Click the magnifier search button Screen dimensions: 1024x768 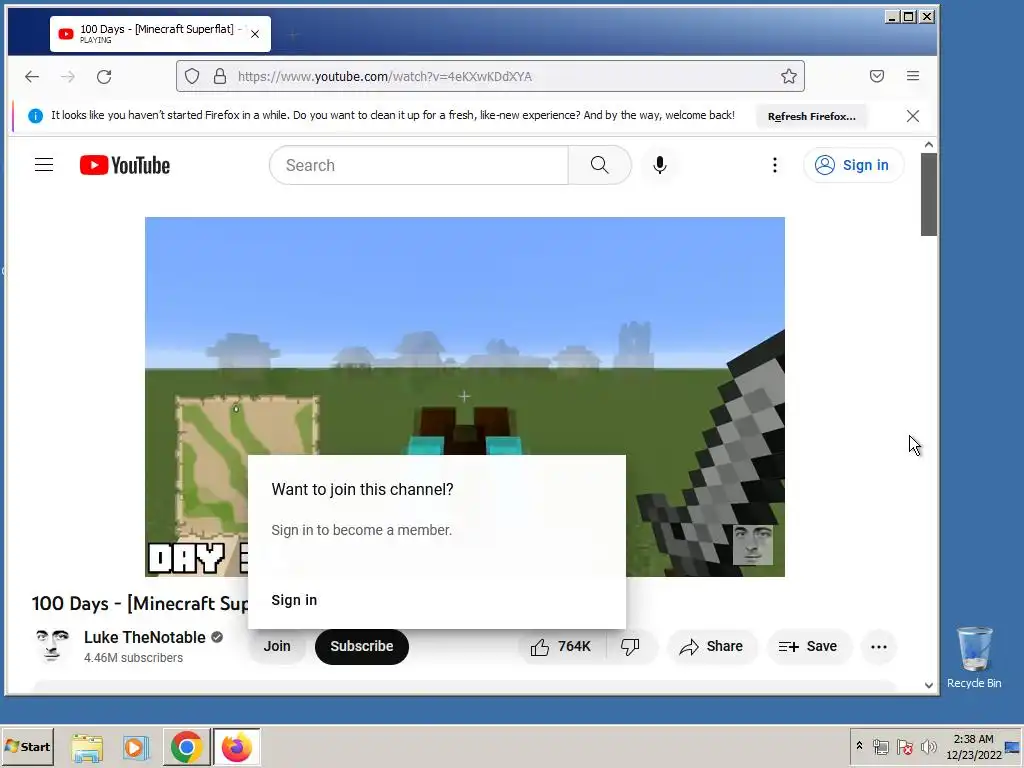point(600,165)
